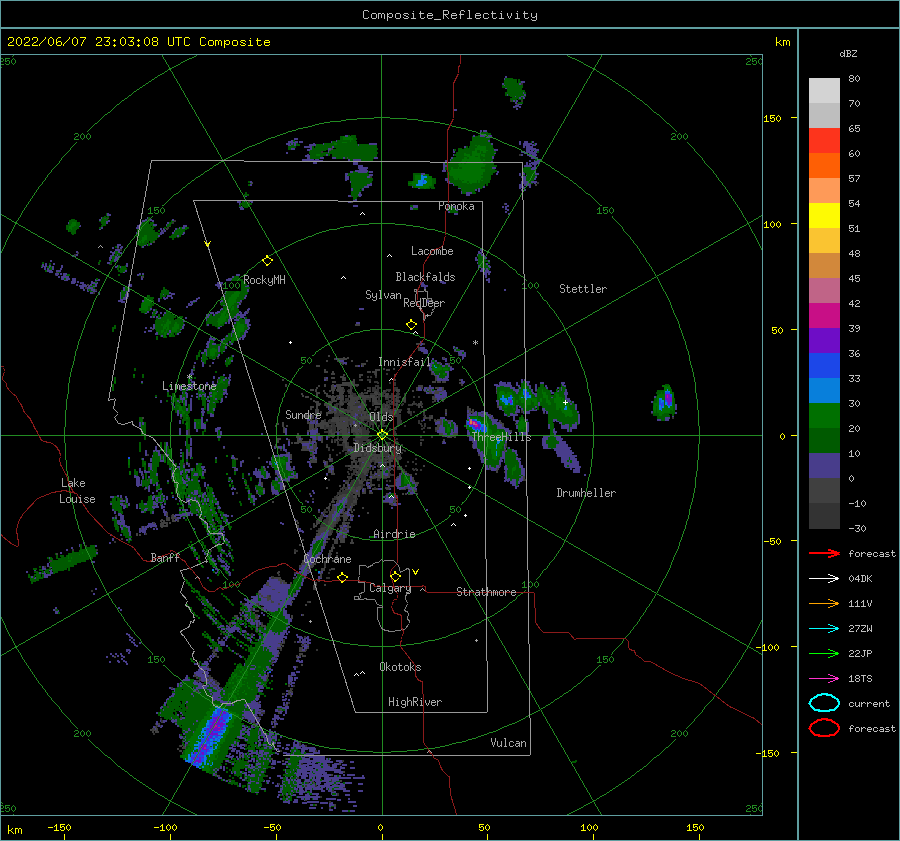The width and height of the screenshot is (900, 841).
Task: Click the magenta 18TS arrow legend icon
Action: click(824, 679)
